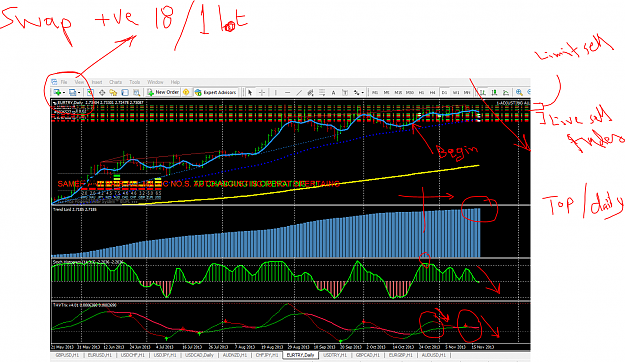Viewport: 625px width, 362px height.
Task: Open the GBPCAD,H1 chart tab
Action: point(368,355)
